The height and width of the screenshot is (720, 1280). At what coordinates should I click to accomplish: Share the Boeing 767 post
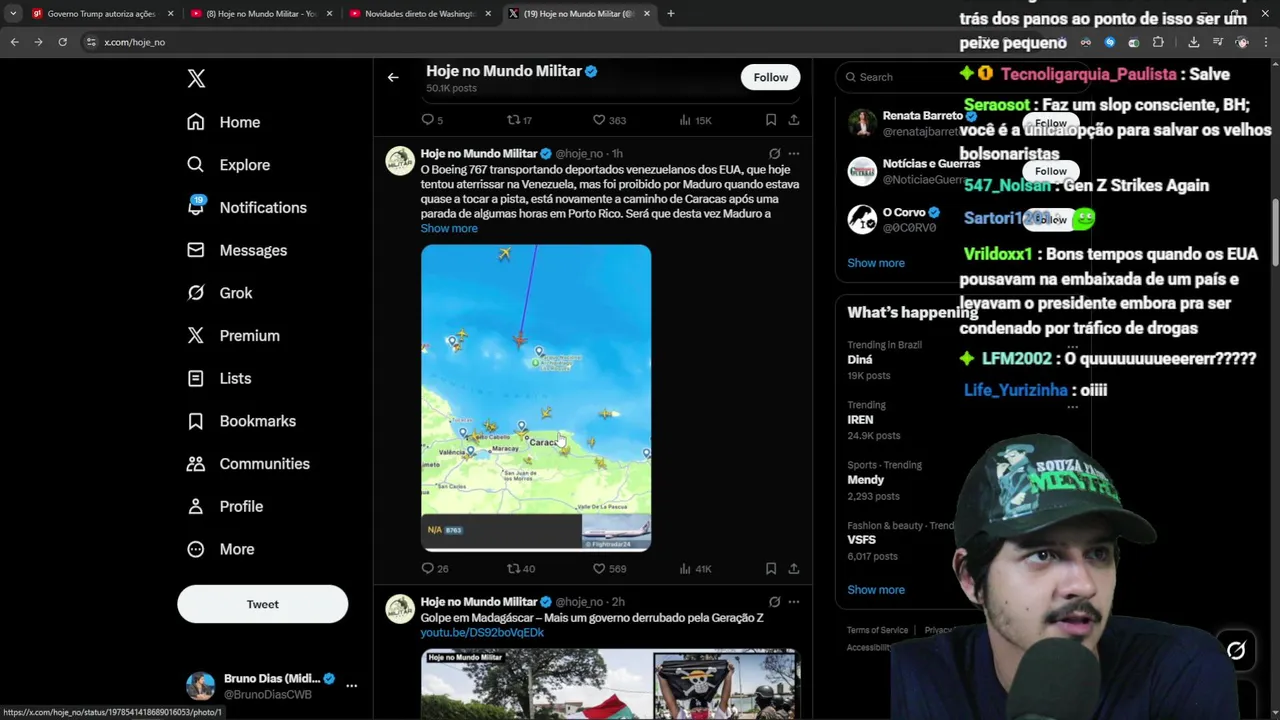coord(793,568)
